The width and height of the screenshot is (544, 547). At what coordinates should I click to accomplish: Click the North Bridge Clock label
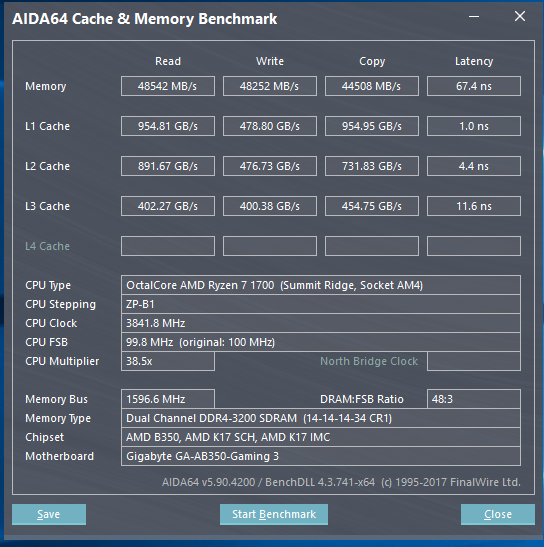pyautogui.click(x=369, y=361)
